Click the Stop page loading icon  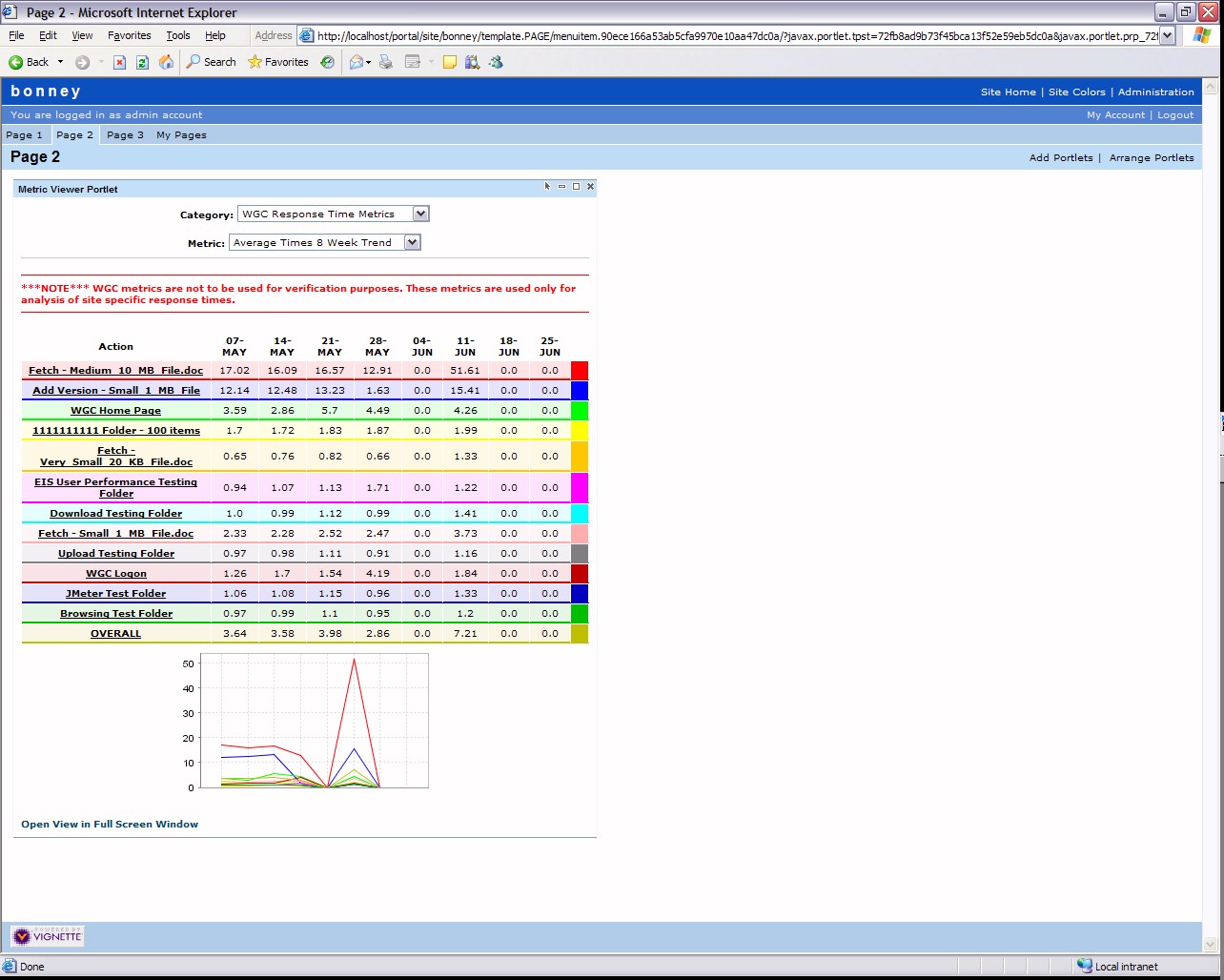pyautogui.click(x=119, y=62)
